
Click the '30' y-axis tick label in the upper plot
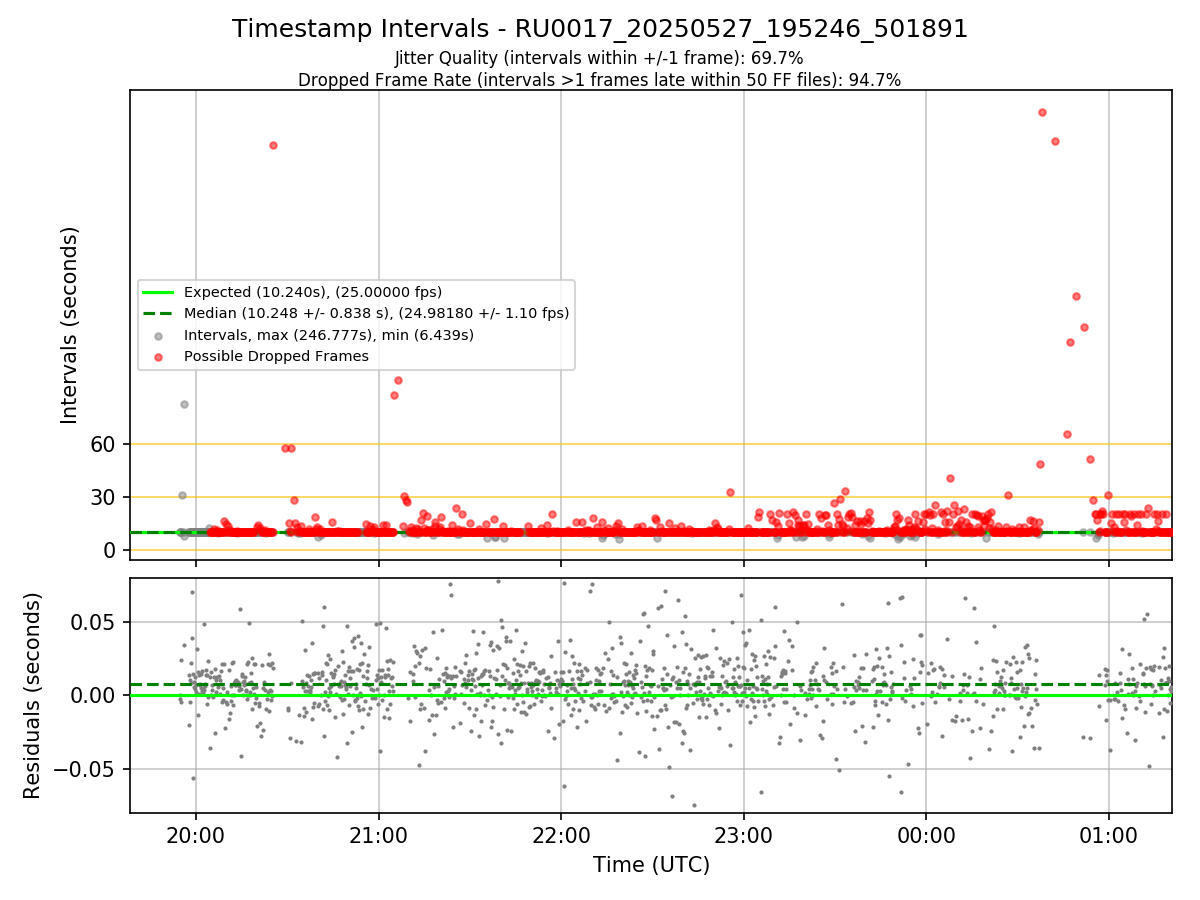point(105,497)
